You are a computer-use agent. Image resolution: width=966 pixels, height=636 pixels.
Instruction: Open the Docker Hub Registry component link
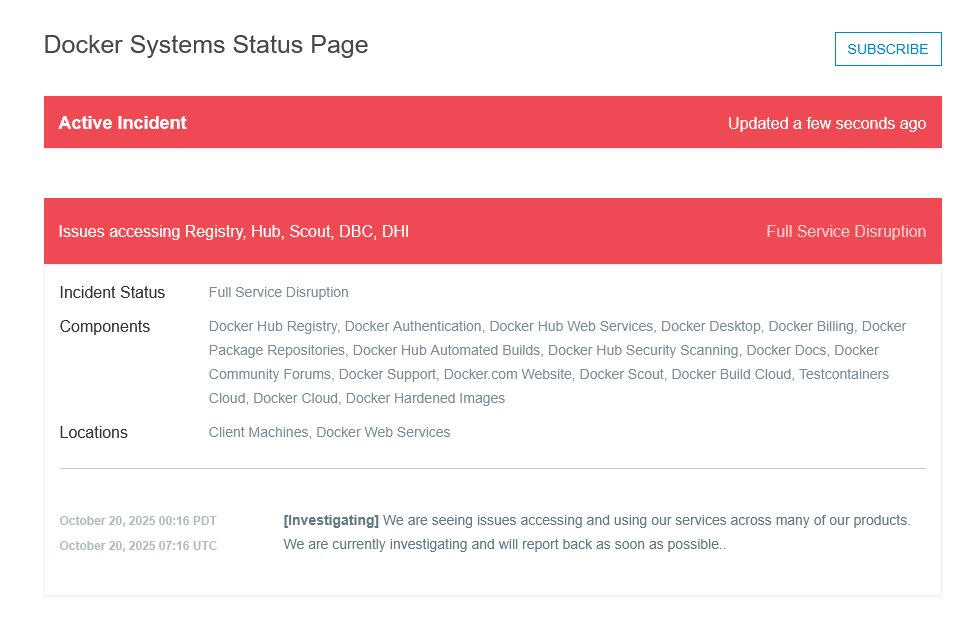tap(272, 326)
